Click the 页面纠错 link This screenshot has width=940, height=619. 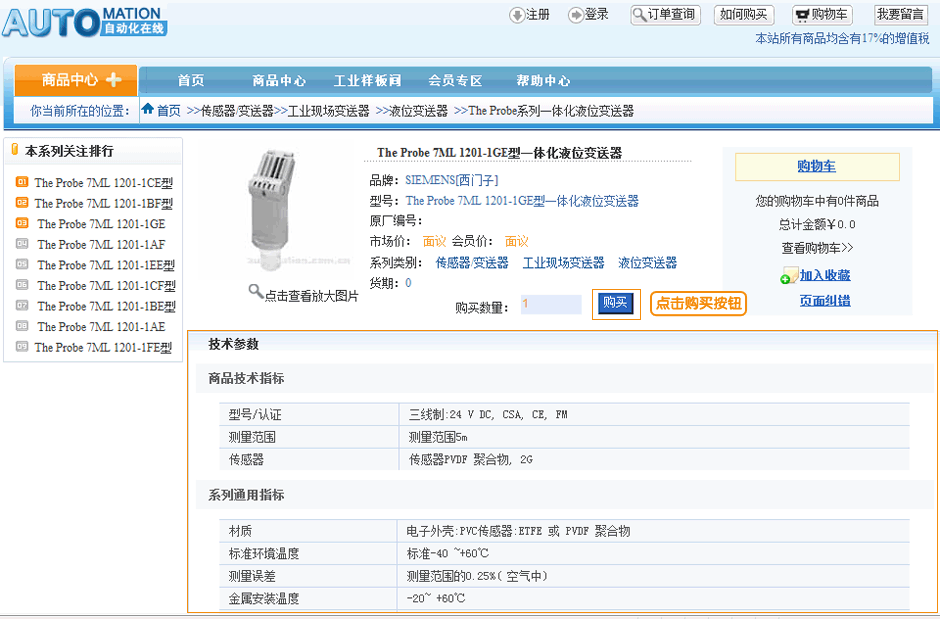click(825, 301)
